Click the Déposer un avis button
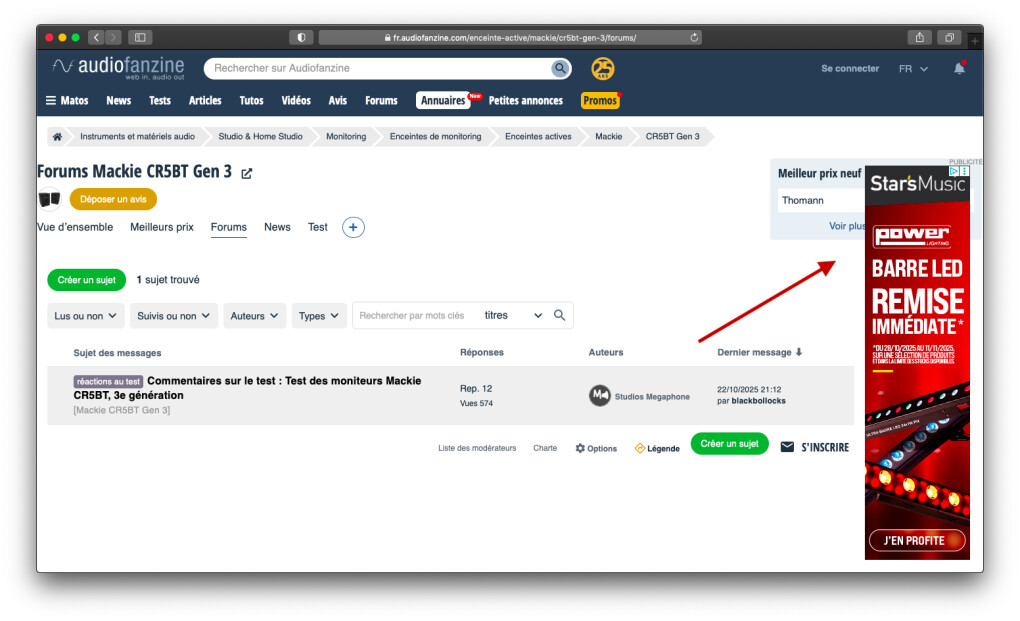Viewport: 1020px width, 621px height. click(113, 199)
